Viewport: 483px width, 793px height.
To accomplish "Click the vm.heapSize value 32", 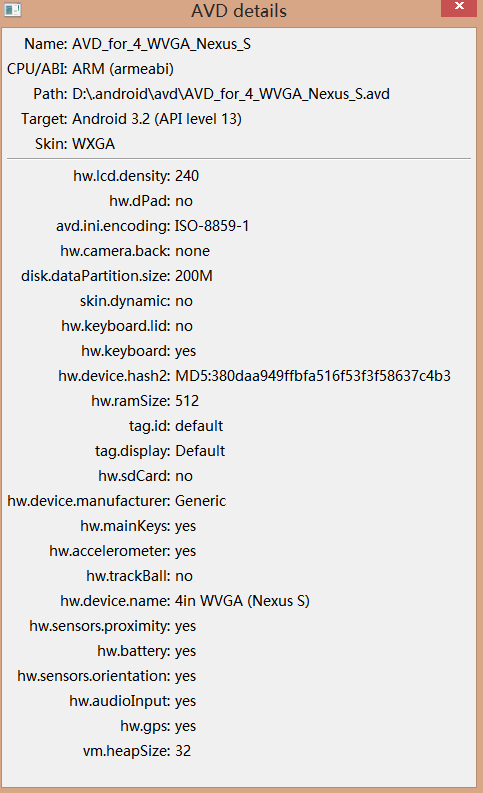I will pyautogui.click(x=183, y=751).
